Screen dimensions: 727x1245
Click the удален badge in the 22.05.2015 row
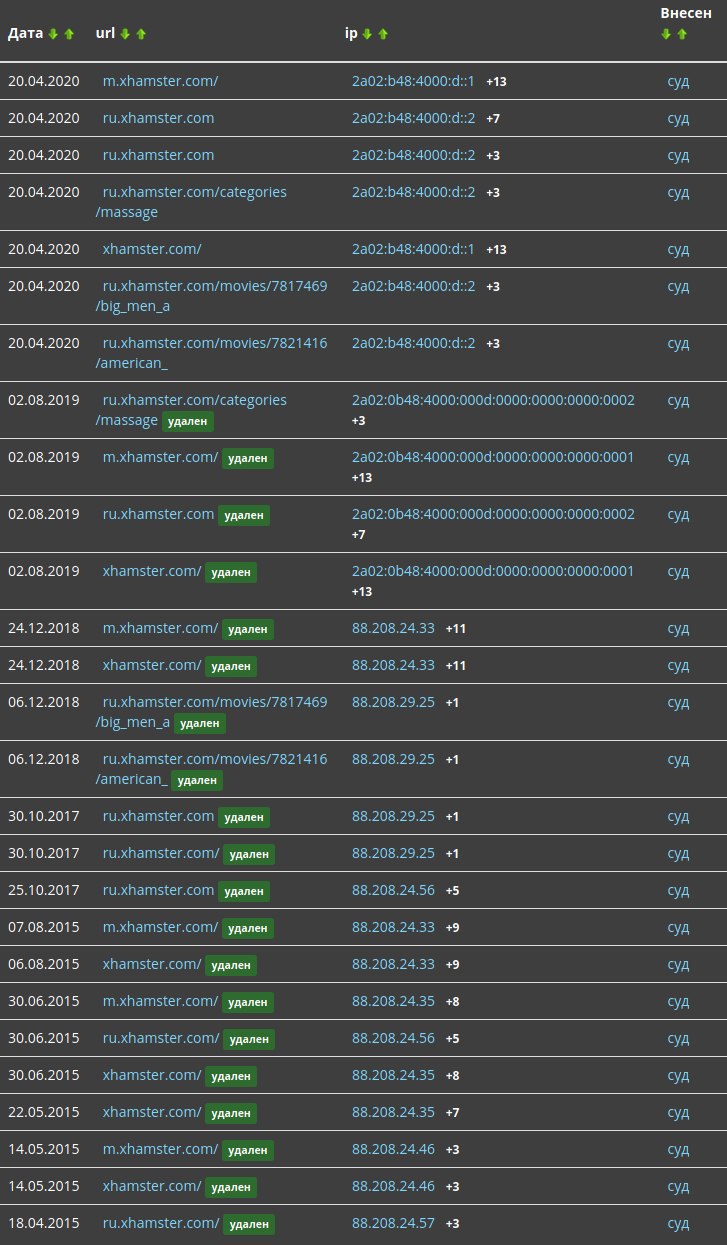click(x=231, y=1114)
